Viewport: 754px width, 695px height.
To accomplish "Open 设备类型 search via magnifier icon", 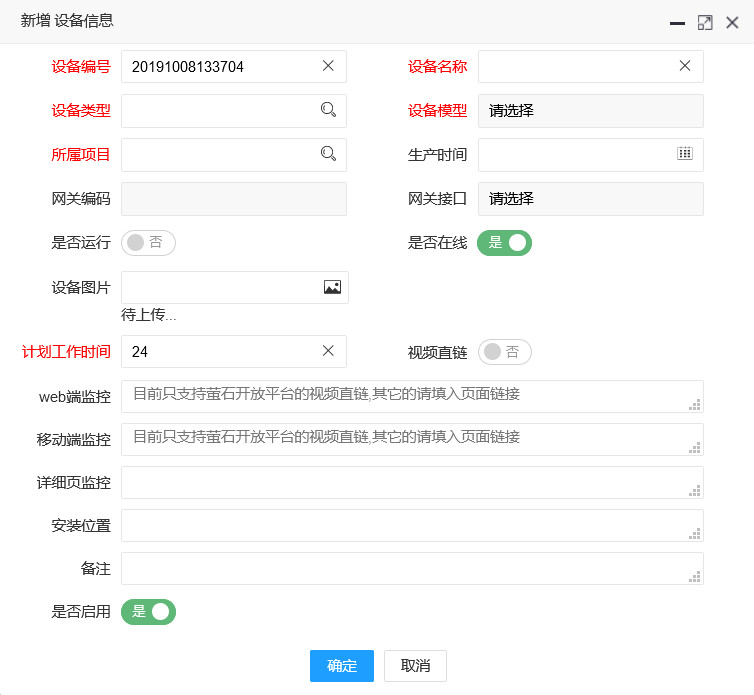I will pos(328,110).
